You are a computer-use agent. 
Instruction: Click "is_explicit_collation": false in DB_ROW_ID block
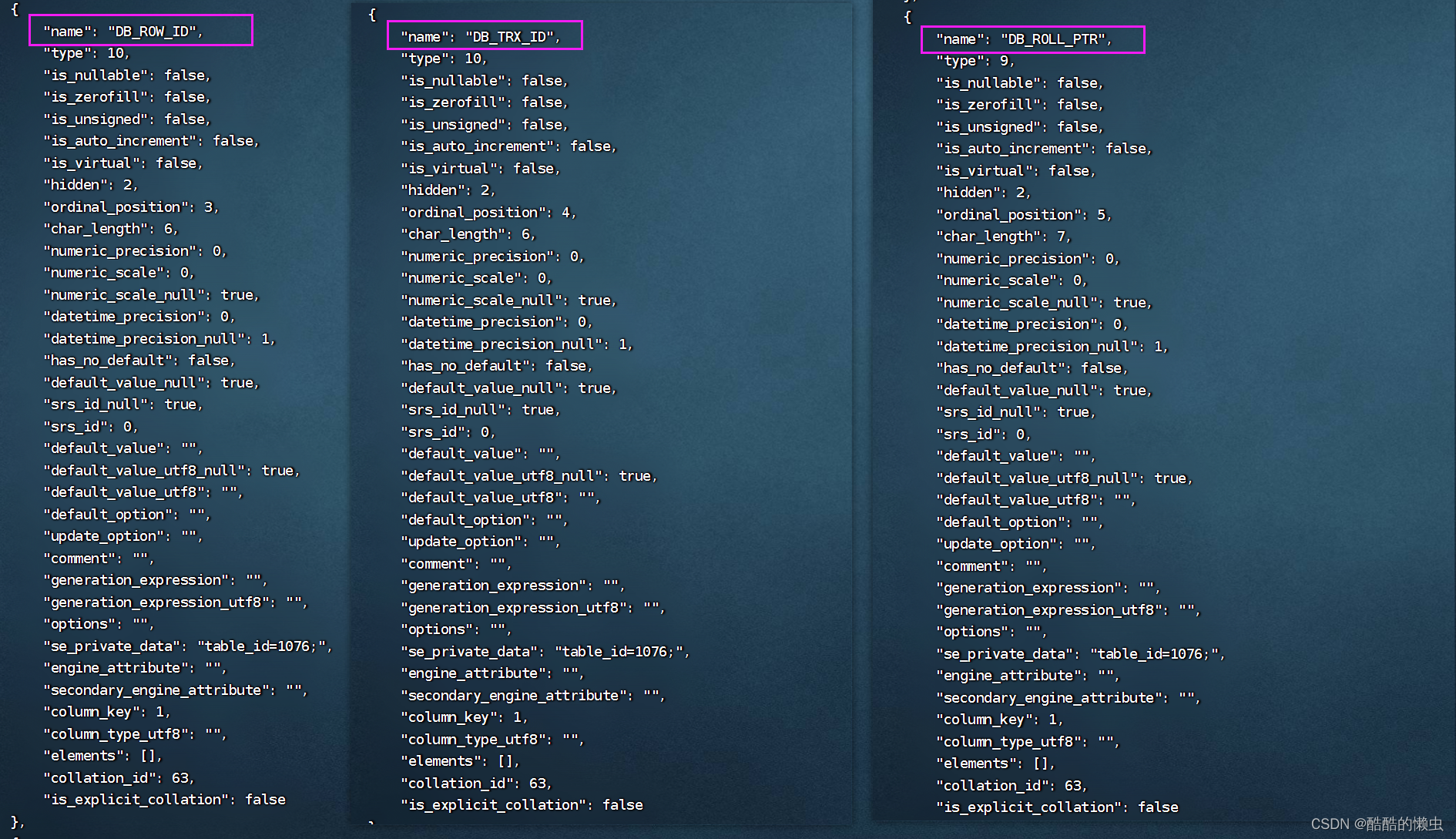click(x=164, y=800)
